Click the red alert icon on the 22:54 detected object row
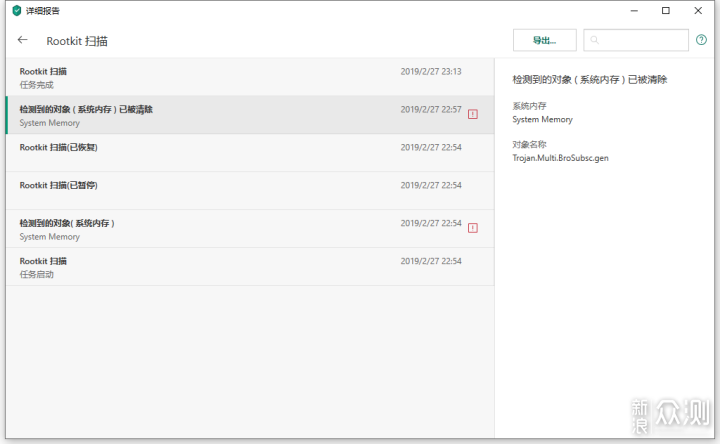The height and width of the screenshot is (444, 720). point(473,228)
